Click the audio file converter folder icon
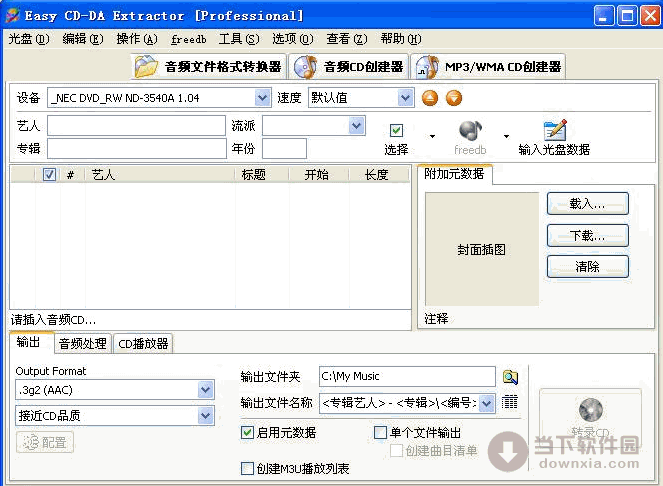 pyautogui.click(x=146, y=67)
